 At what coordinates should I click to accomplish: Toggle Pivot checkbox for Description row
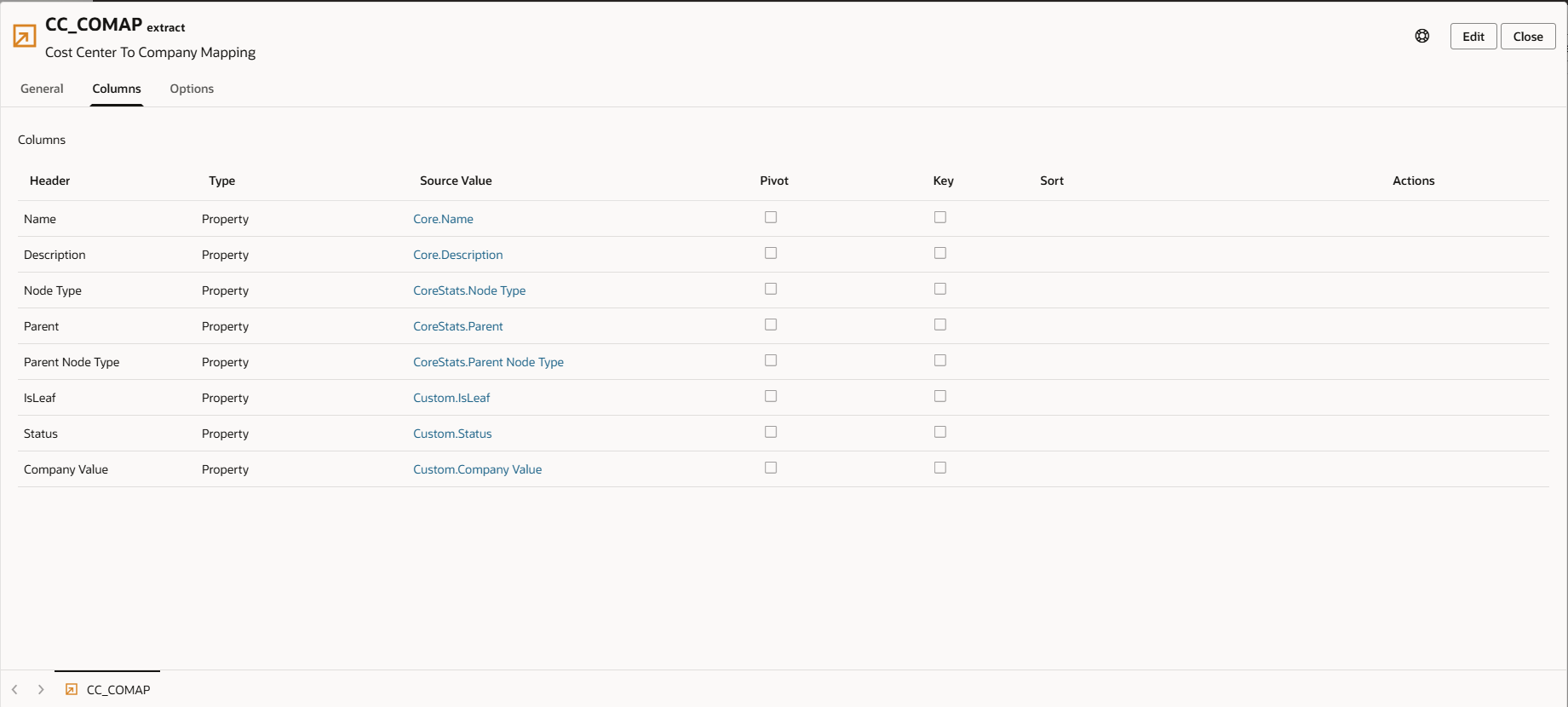(771, 253)
